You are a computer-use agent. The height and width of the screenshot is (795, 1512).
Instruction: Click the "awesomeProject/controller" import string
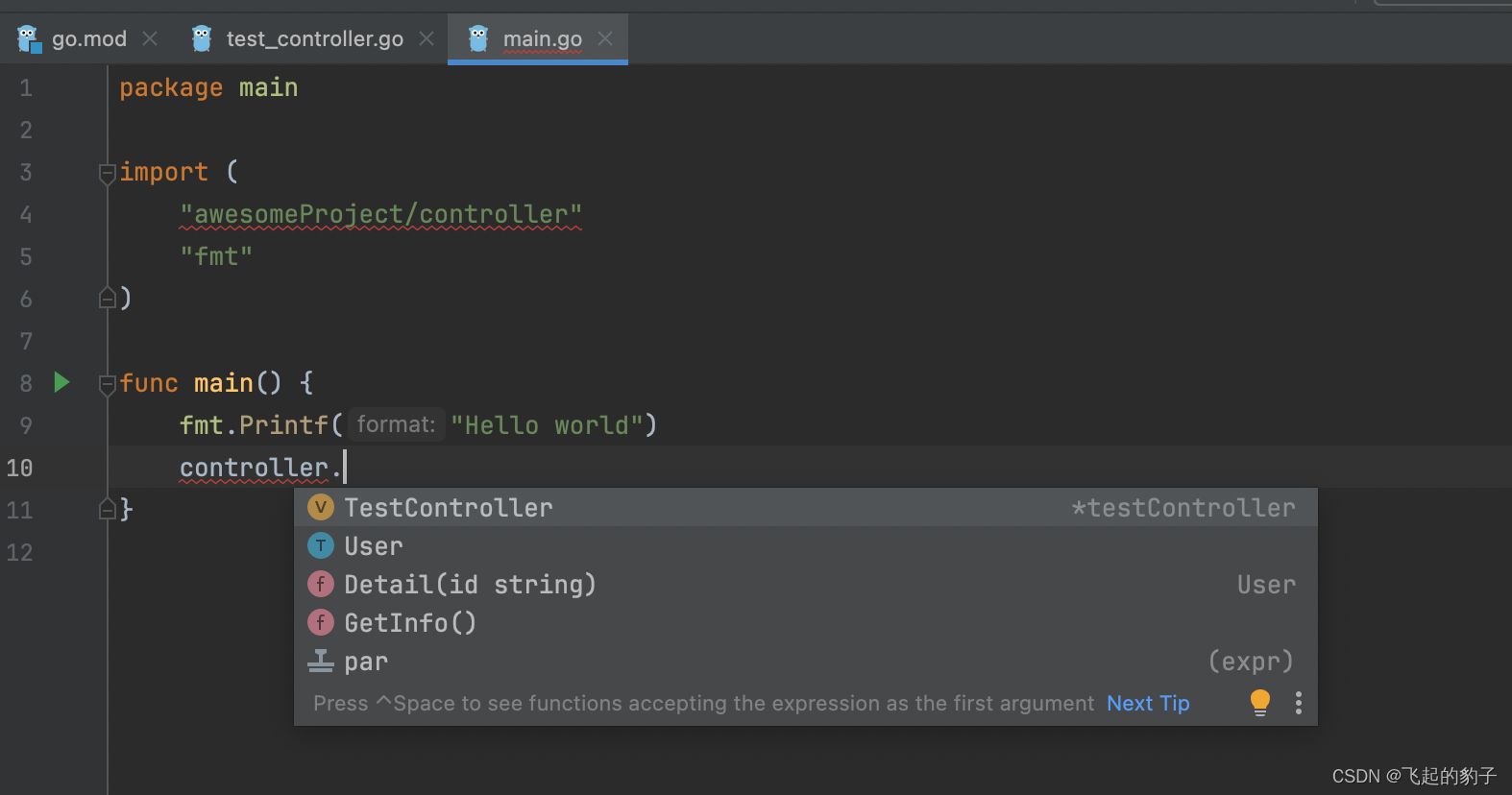click(x=380, y=214)
